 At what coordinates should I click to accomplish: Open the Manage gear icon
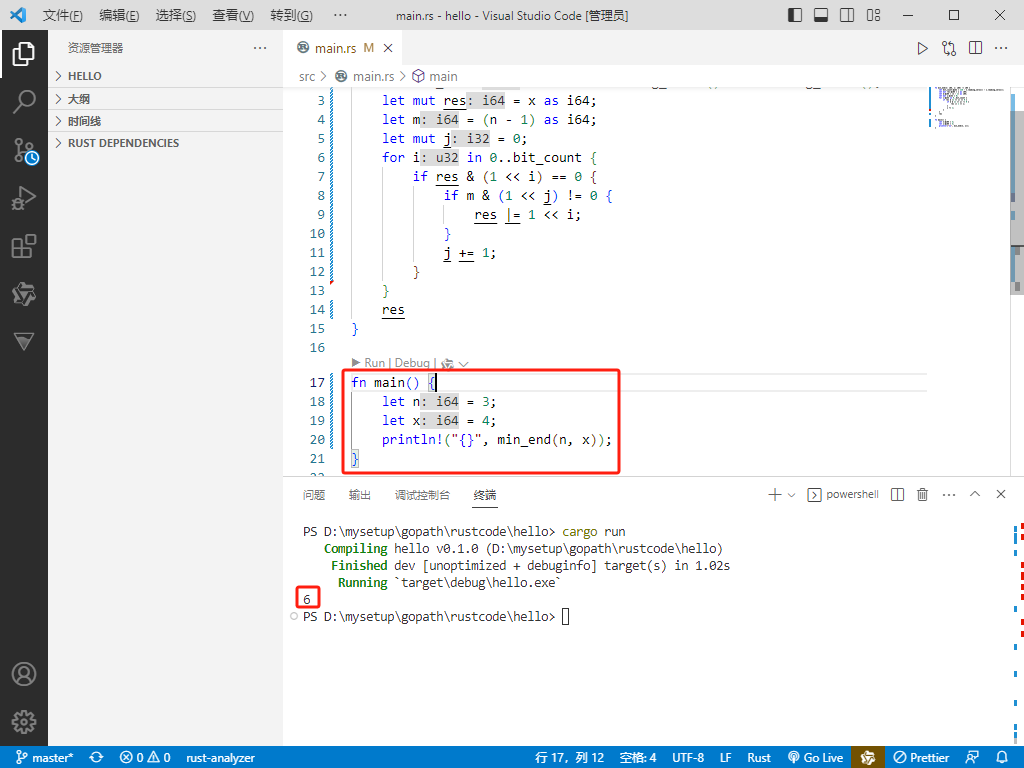pyautogui.click(x=24, y=722)
